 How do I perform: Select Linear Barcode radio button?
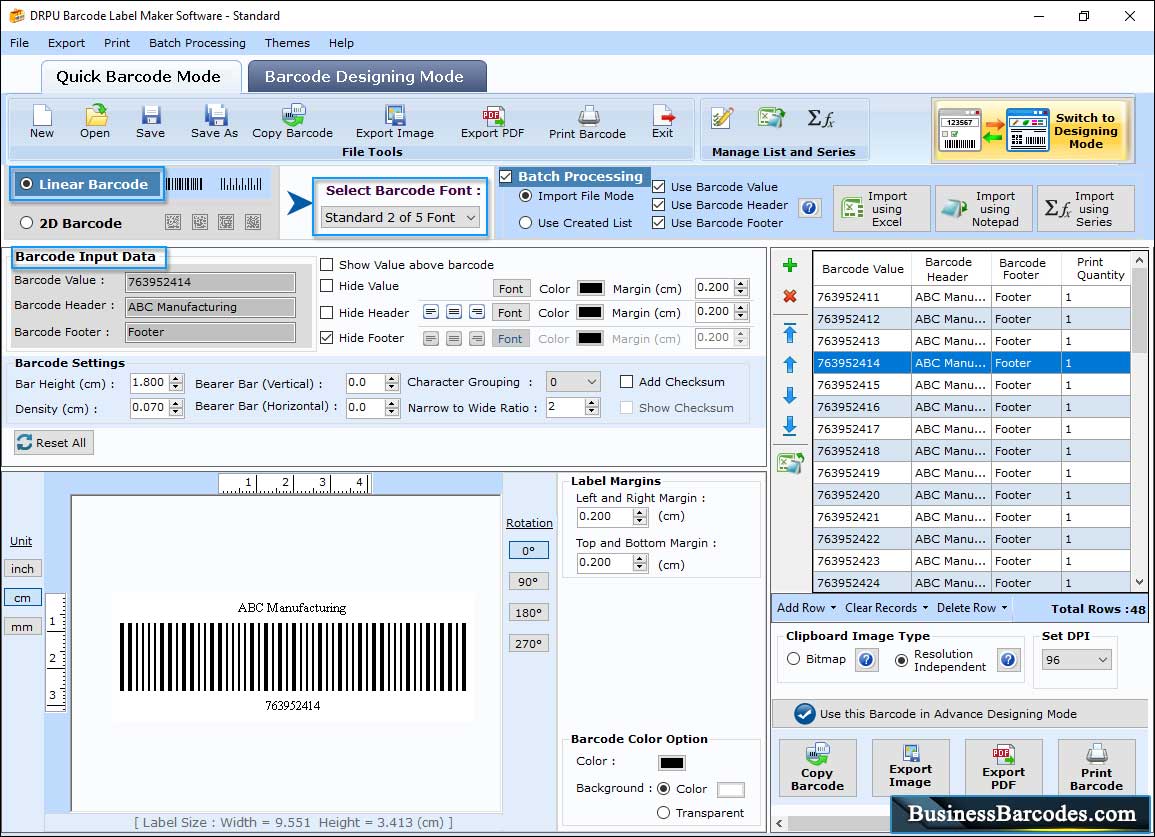pyautogui.click(x=27, y=184)
